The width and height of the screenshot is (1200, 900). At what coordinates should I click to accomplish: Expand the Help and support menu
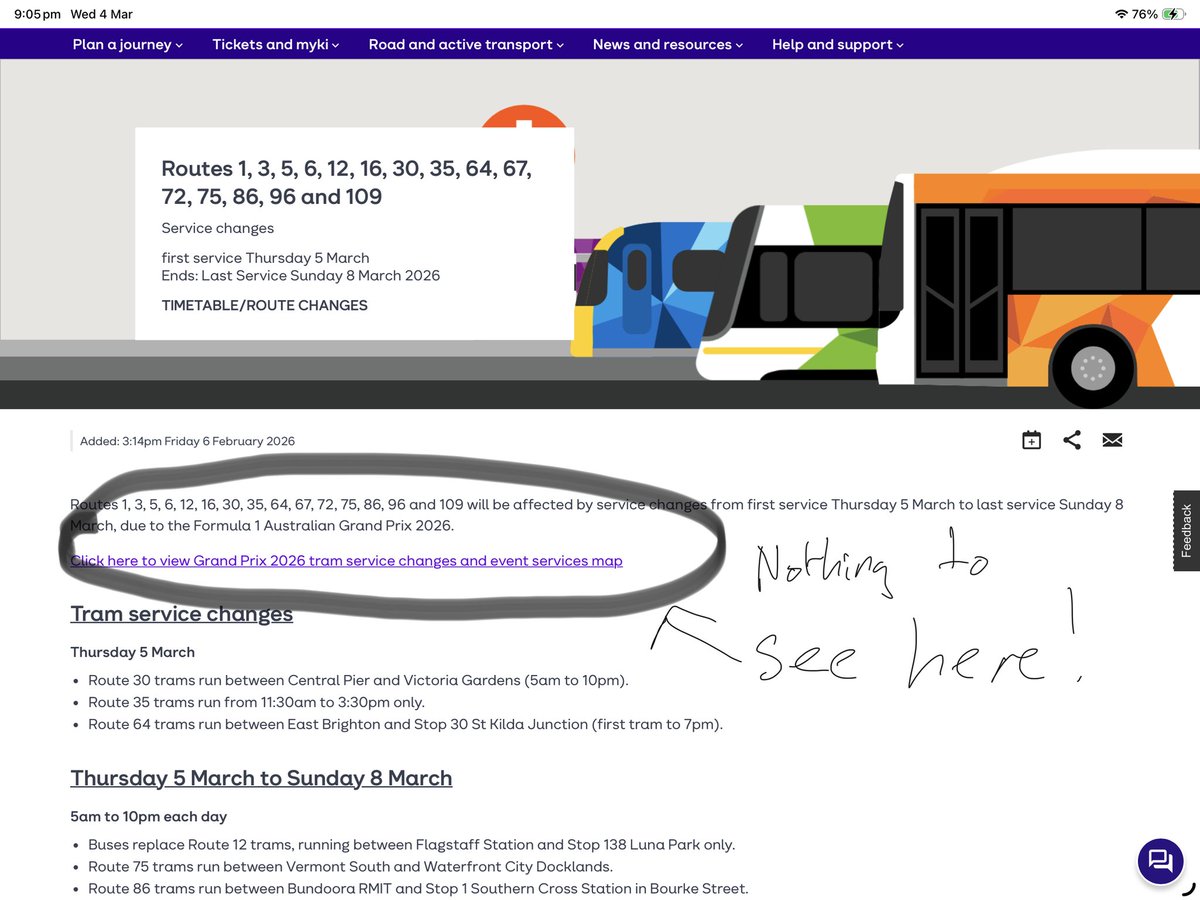(838, 44)
